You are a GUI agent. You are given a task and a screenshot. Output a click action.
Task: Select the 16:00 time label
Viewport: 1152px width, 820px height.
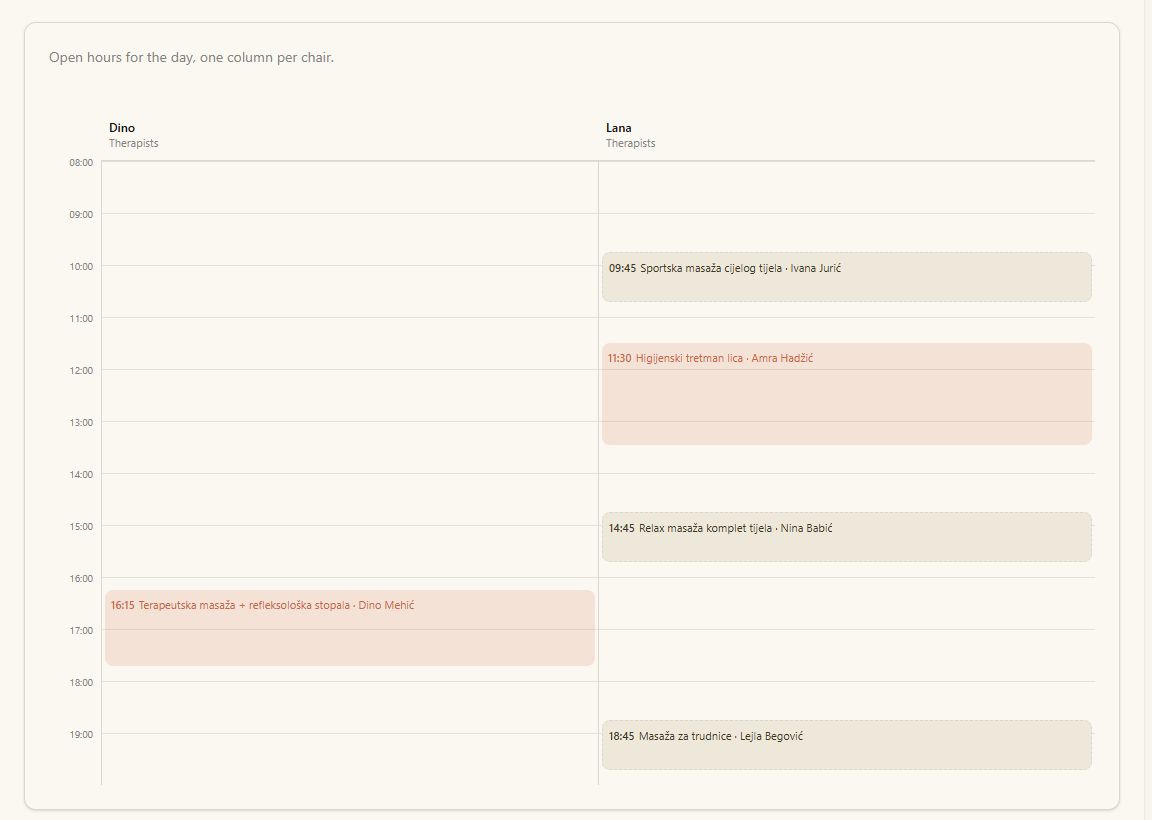(82, 578)
